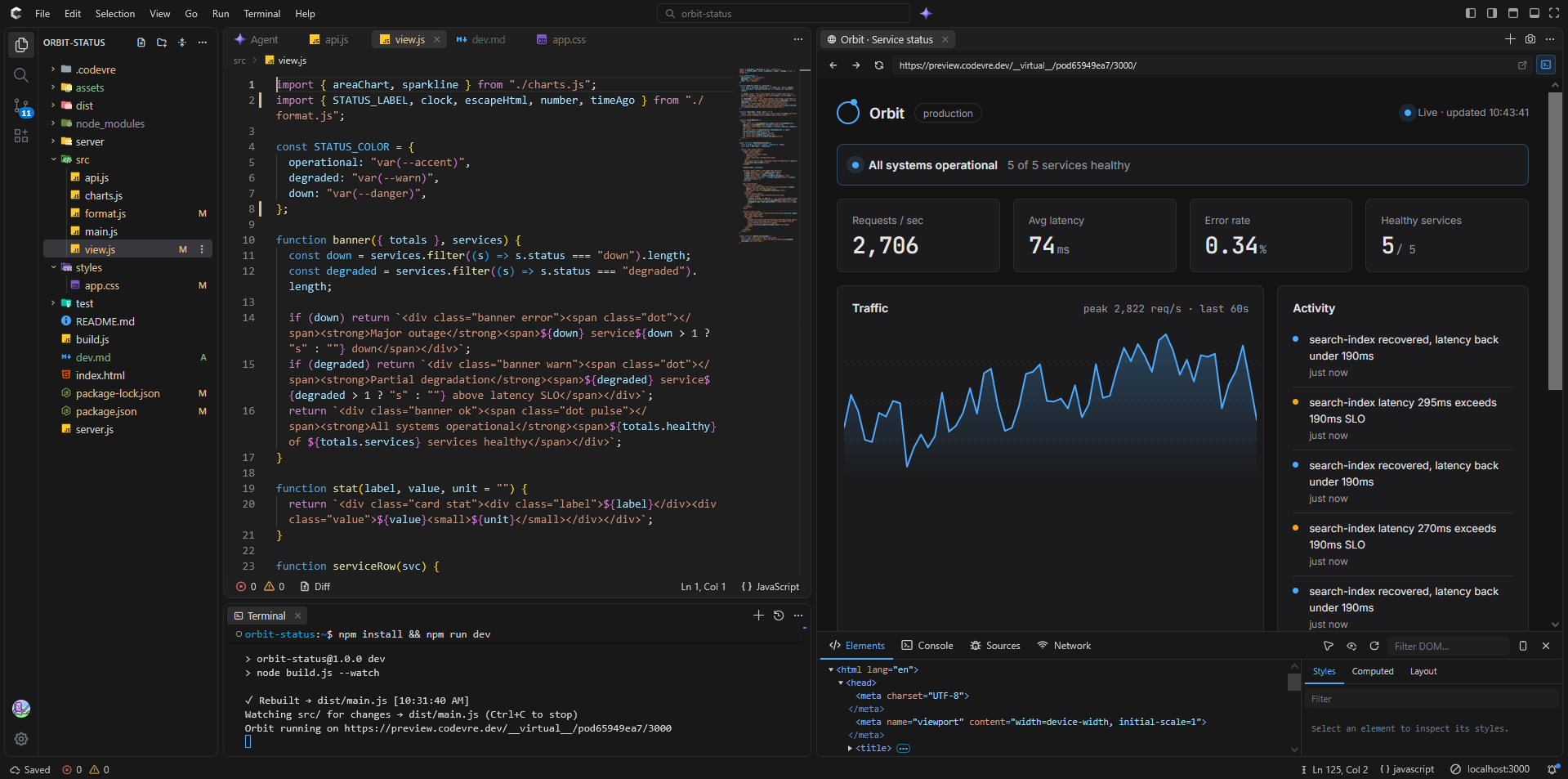This screenshot has width=1568, height=779.
Task: Open the Explorer view in activity bar
Action: coord(21,45)
